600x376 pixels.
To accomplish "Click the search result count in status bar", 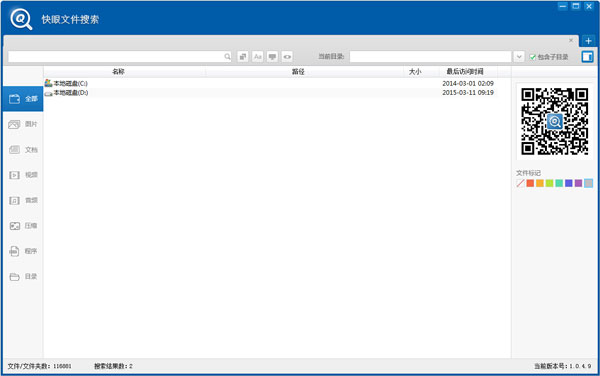I will coord(113,366).
